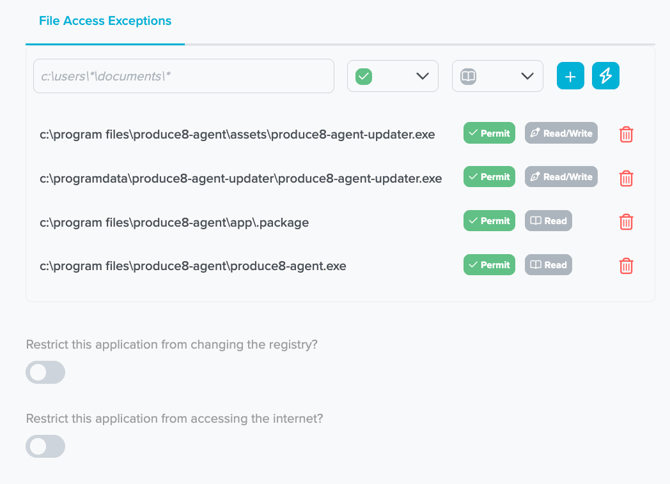670x484 pixels.
Task: Click Read/Write badge for programdata updater exe
Action: (561, 177)
